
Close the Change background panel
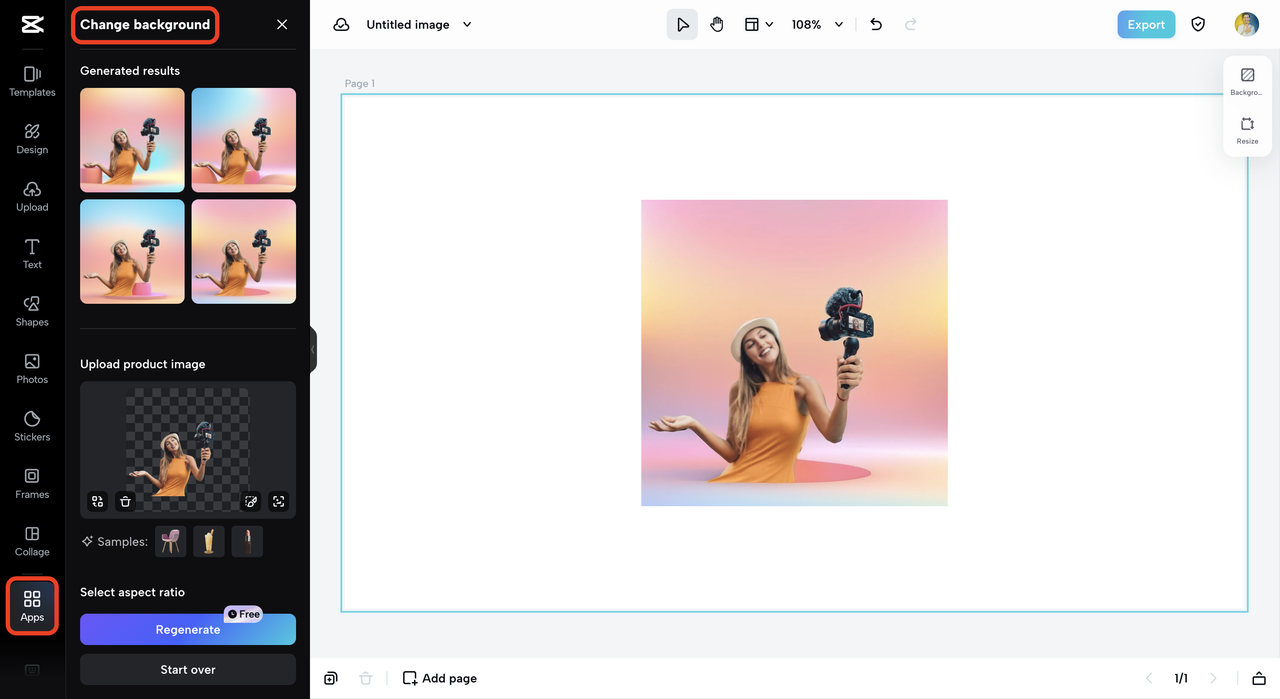coord(282,24)
